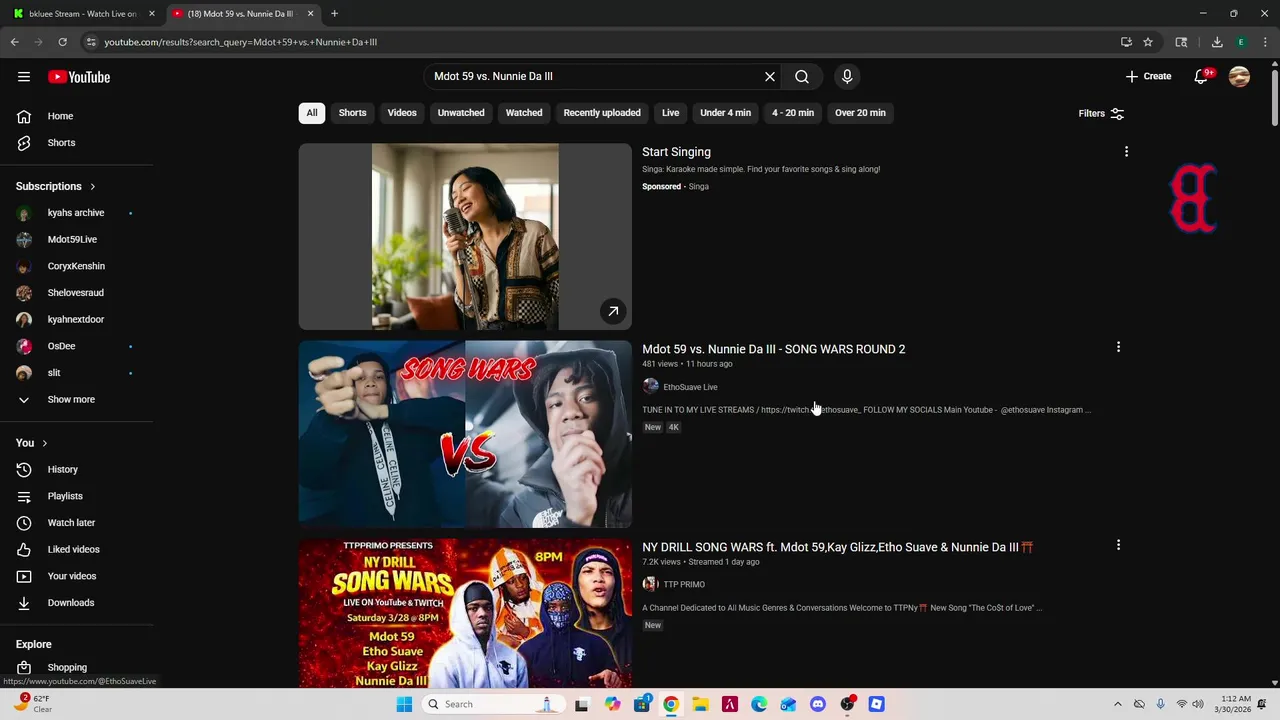Image resolution: width=1280 pixels, height=720 pixels.
Task: Clear the search box with the X
Action: click(770, 76)
